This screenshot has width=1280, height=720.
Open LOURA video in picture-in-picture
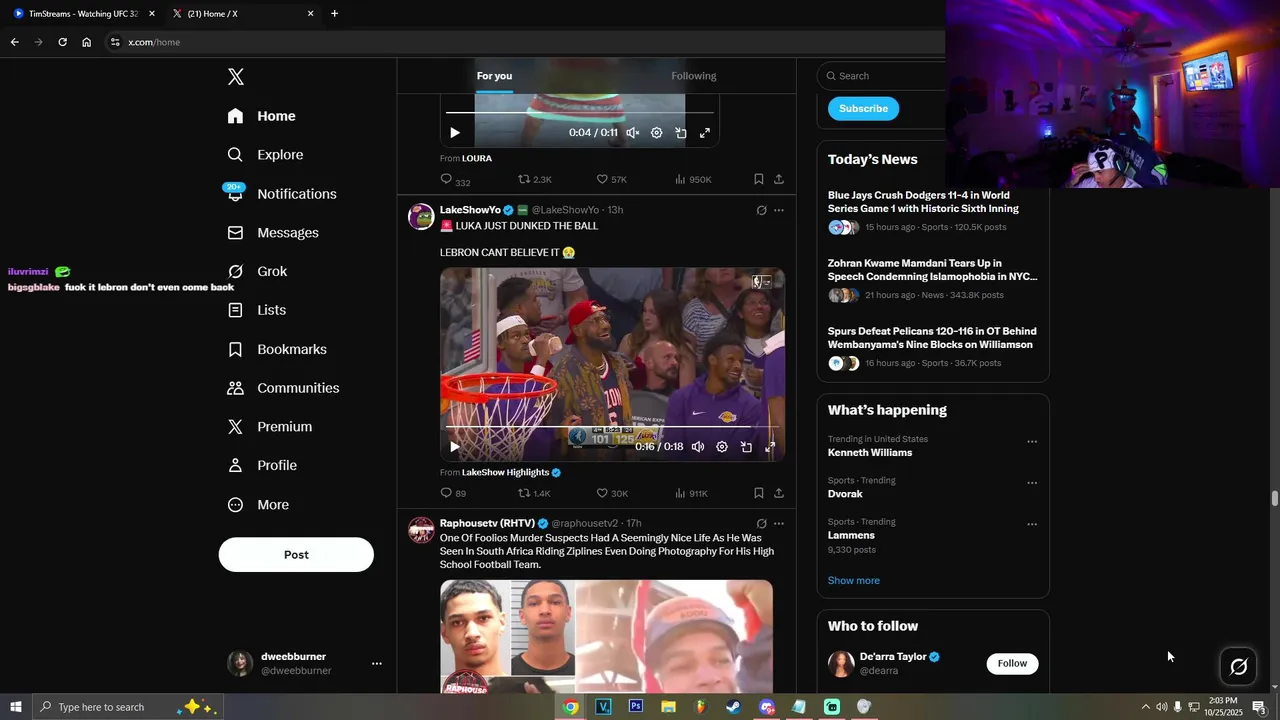click(x=681, y=133)
